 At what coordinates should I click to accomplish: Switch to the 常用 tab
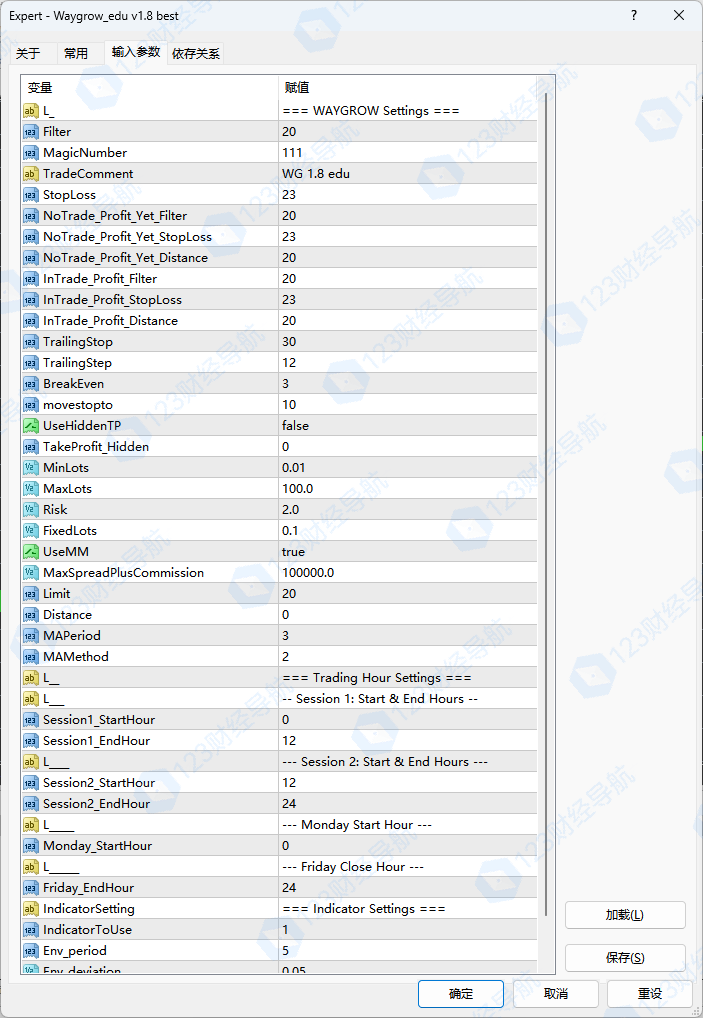tap(76, 53)
